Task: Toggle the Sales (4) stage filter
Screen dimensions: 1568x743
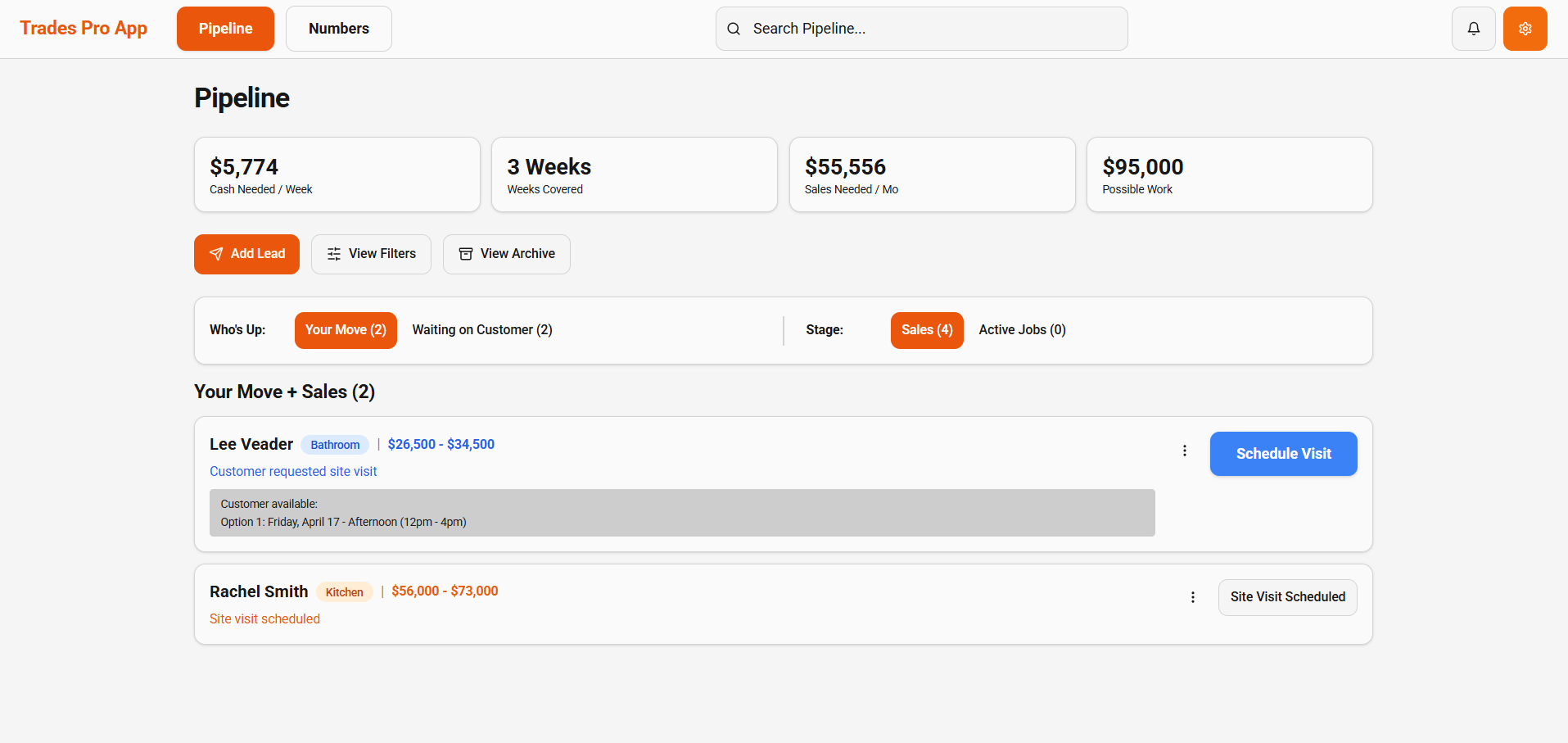Action: pos(926,329)
